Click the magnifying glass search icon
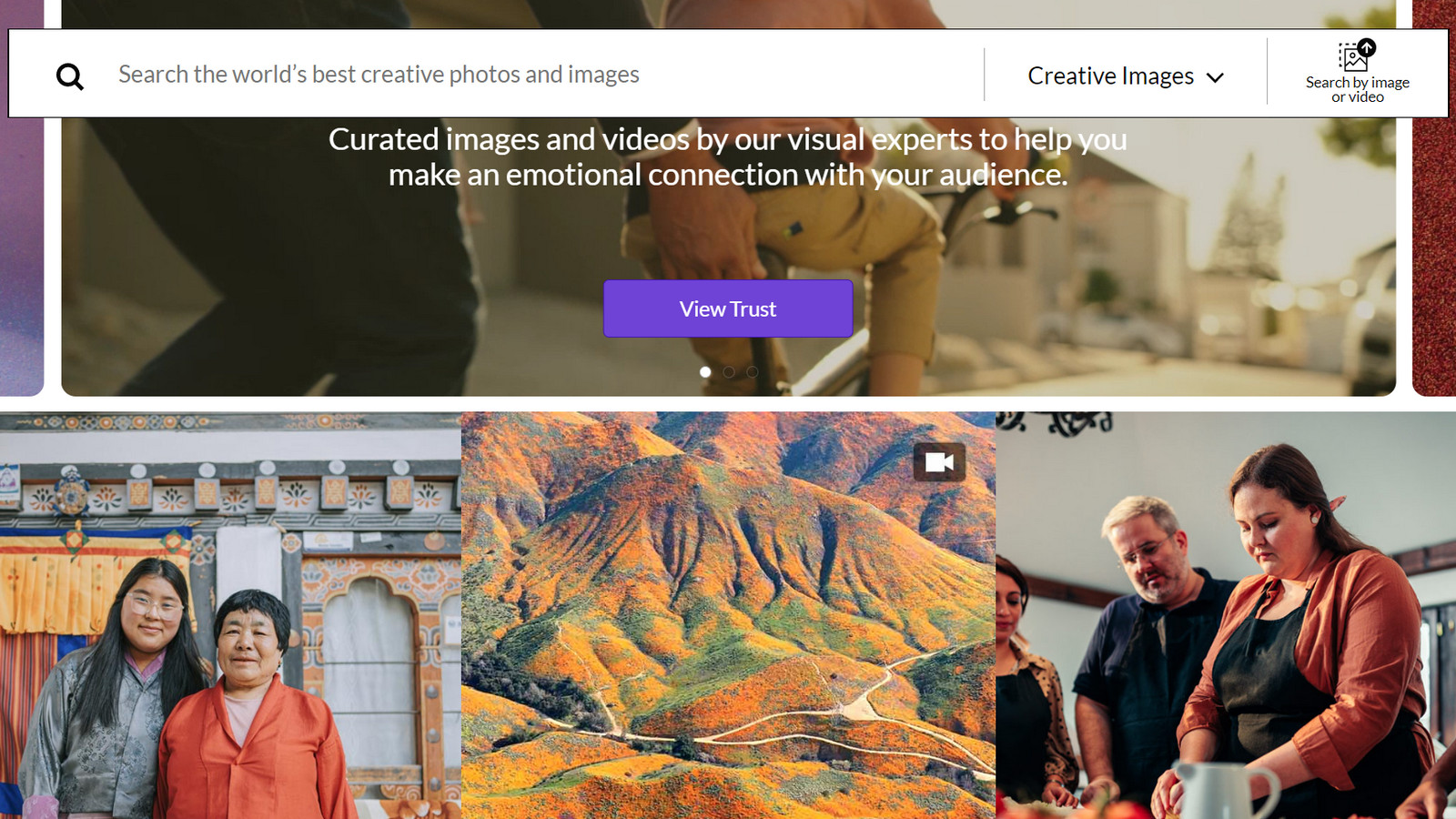This screenshot has height=819, width=1456. [70, 76]
